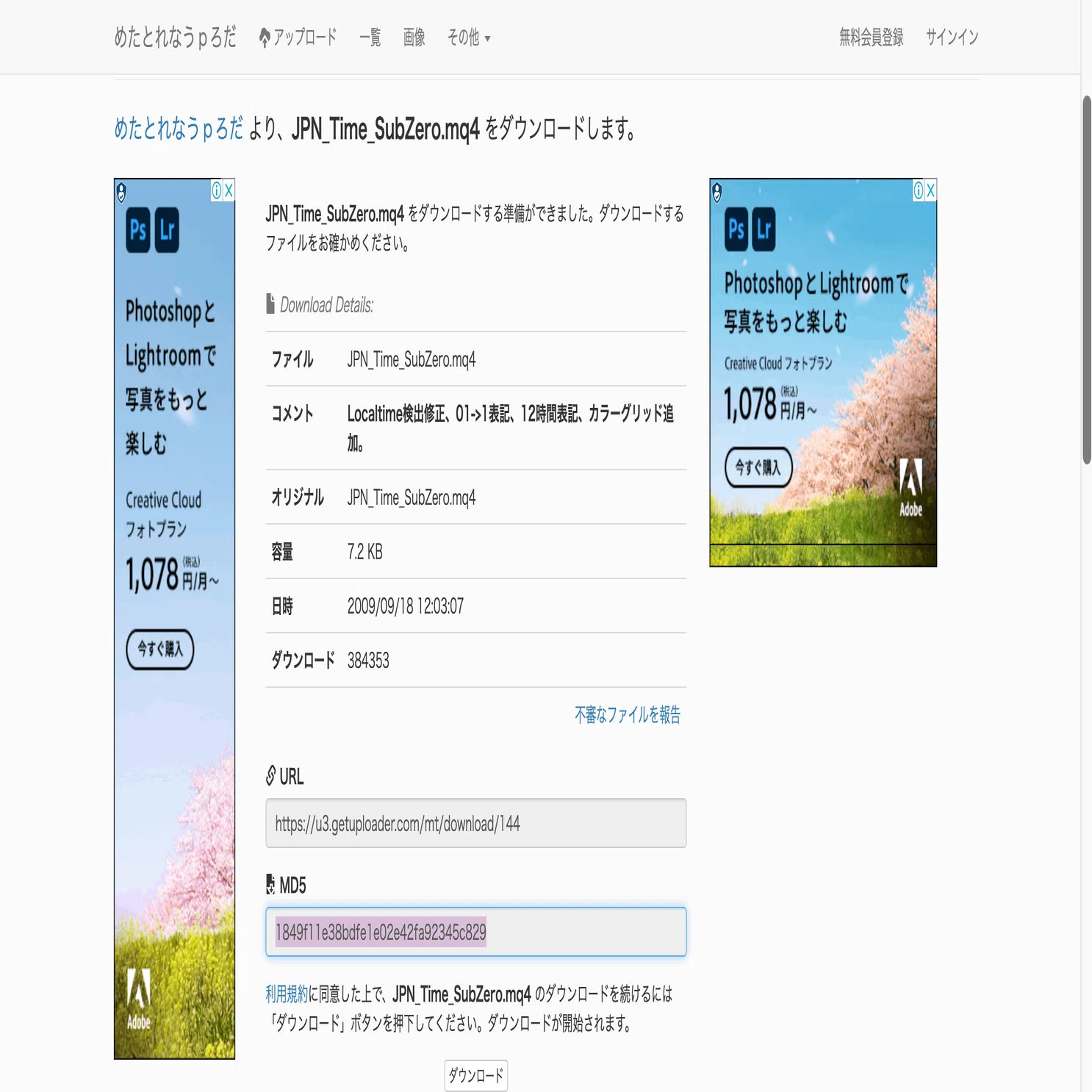The image size is (1092, 1092).
Task: Open blue めたとれなうpろだ link in heading
Action: click(x=178, y=129)
